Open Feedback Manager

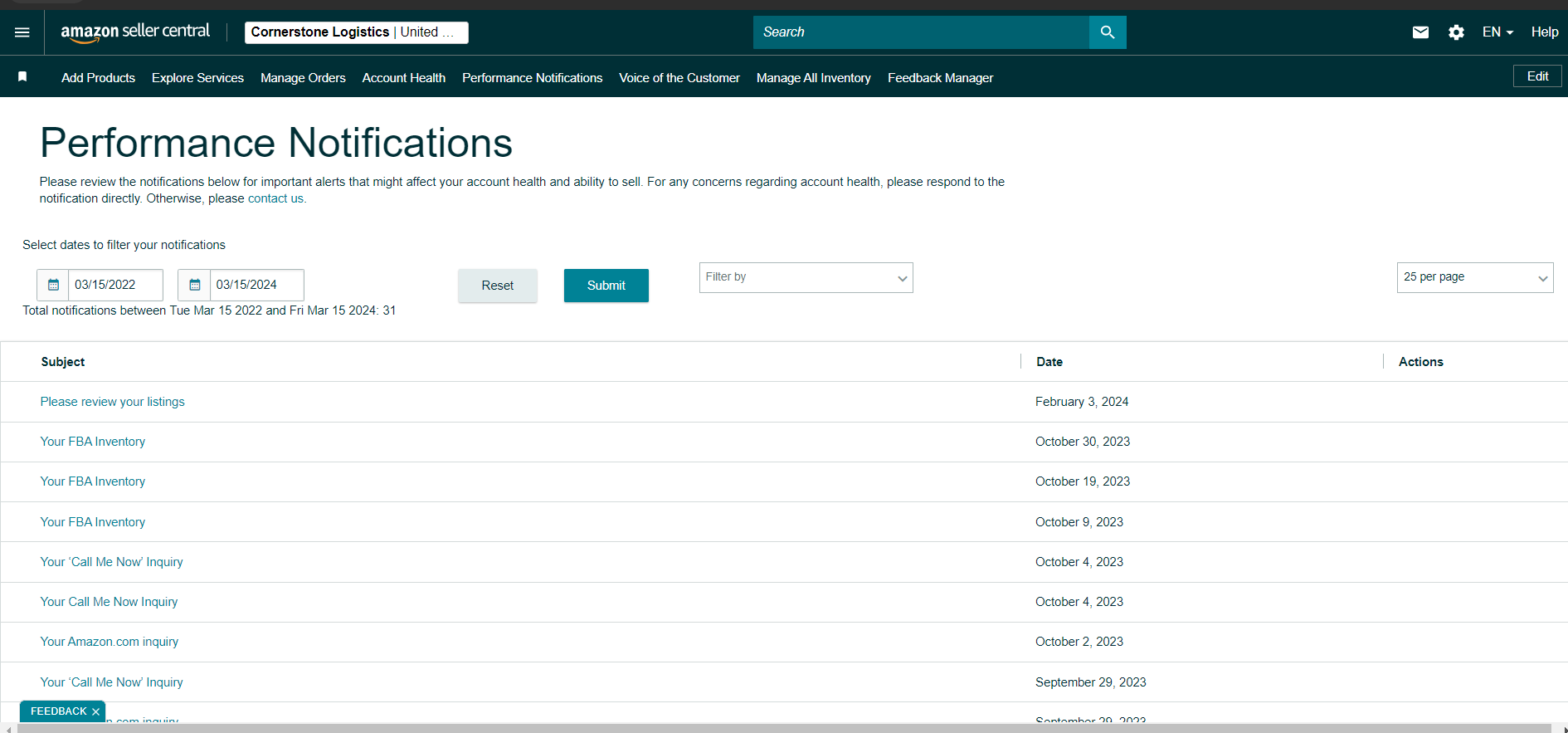tap(940, 77)
